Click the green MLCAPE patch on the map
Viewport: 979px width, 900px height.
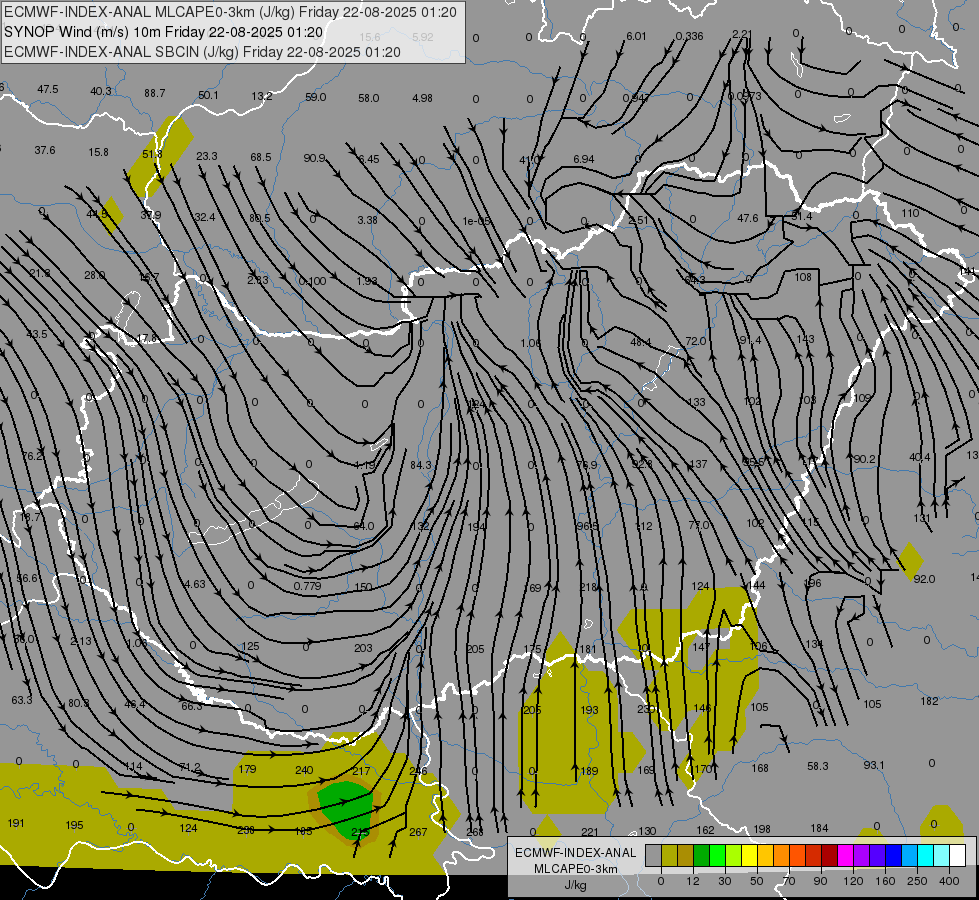[x=347, y=808]
